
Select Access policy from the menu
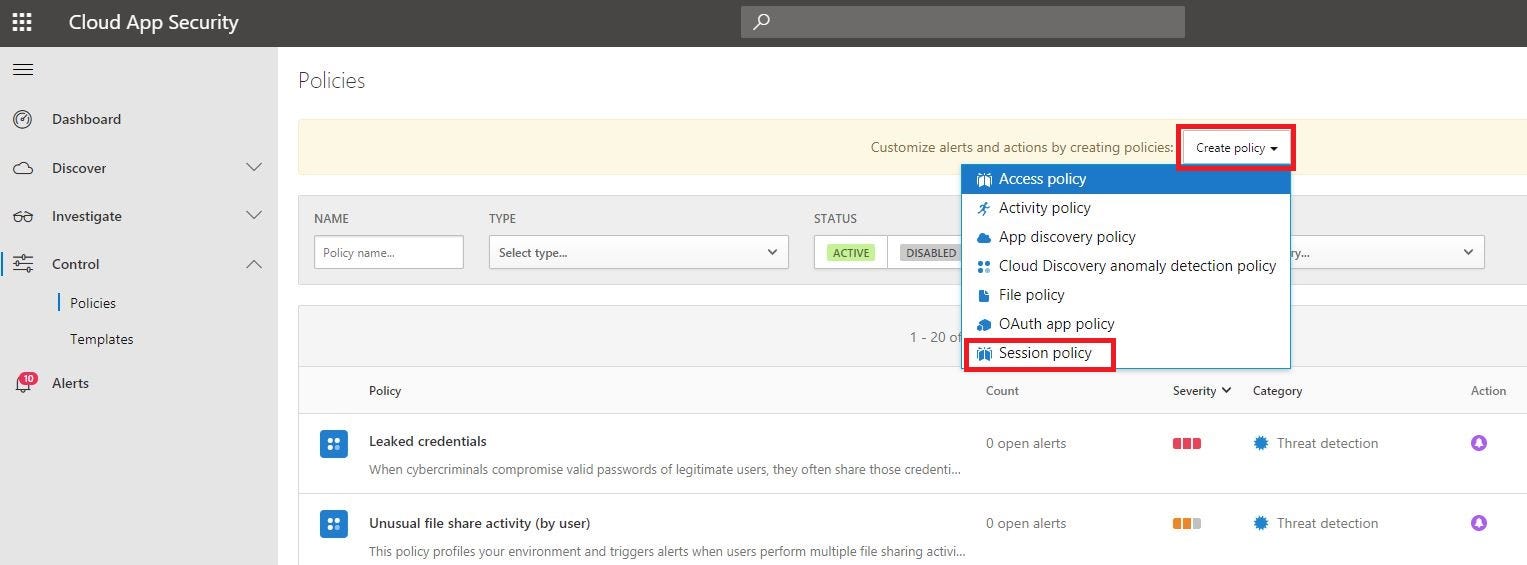[1126, 179]
